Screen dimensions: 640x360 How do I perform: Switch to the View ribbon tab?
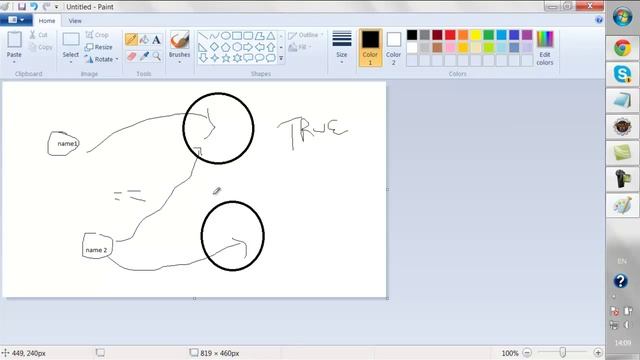[75, 20]
